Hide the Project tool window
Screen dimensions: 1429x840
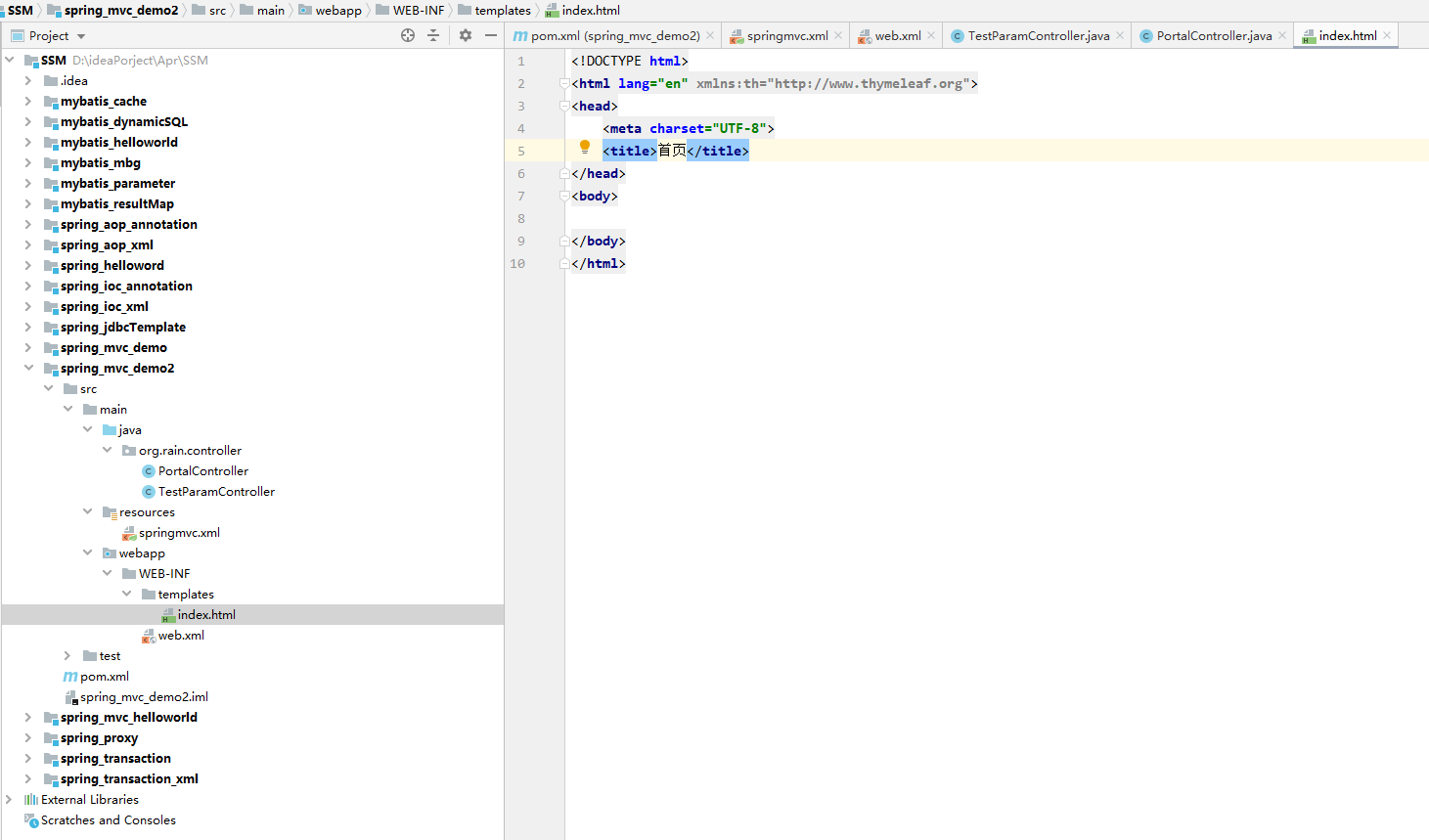491,35
